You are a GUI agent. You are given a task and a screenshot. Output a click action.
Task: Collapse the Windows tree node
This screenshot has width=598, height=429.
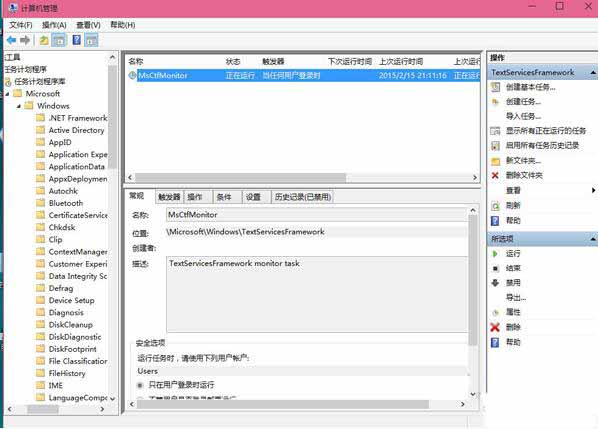(x=19, y=106)
